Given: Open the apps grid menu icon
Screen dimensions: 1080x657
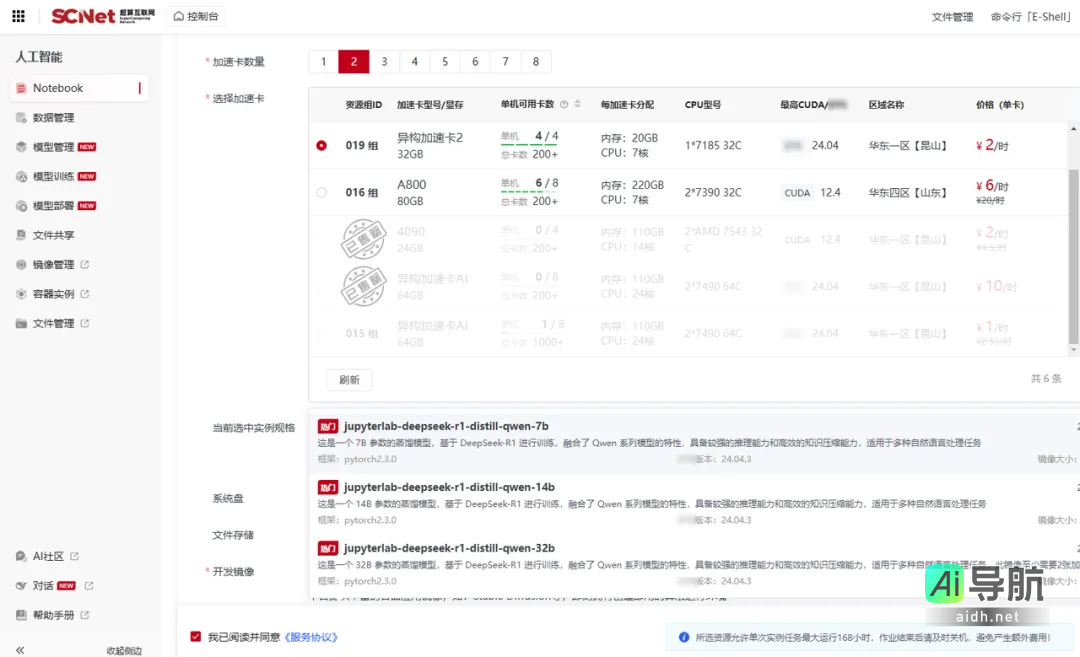Looking at the screenshot, I should click(19, 16).
